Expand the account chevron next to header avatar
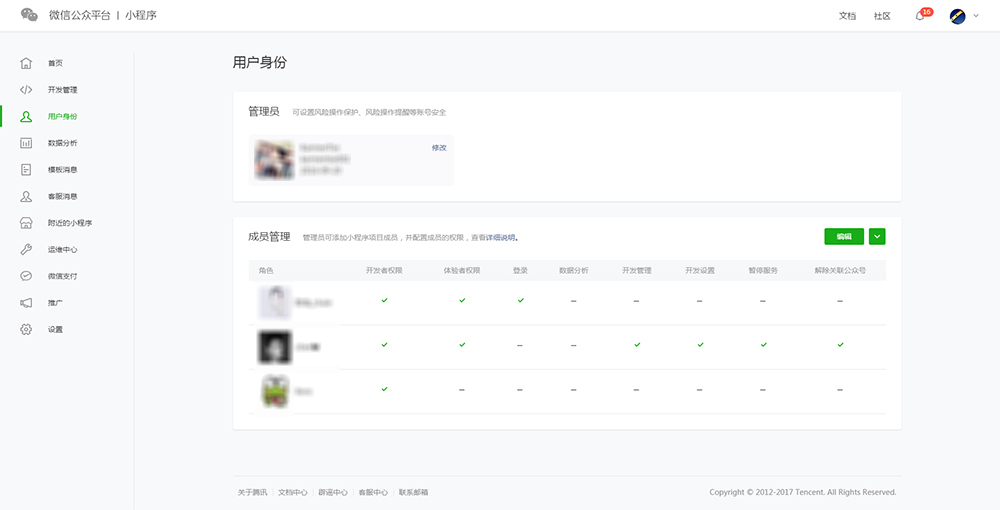The image size is (1000, 510). 976,16
